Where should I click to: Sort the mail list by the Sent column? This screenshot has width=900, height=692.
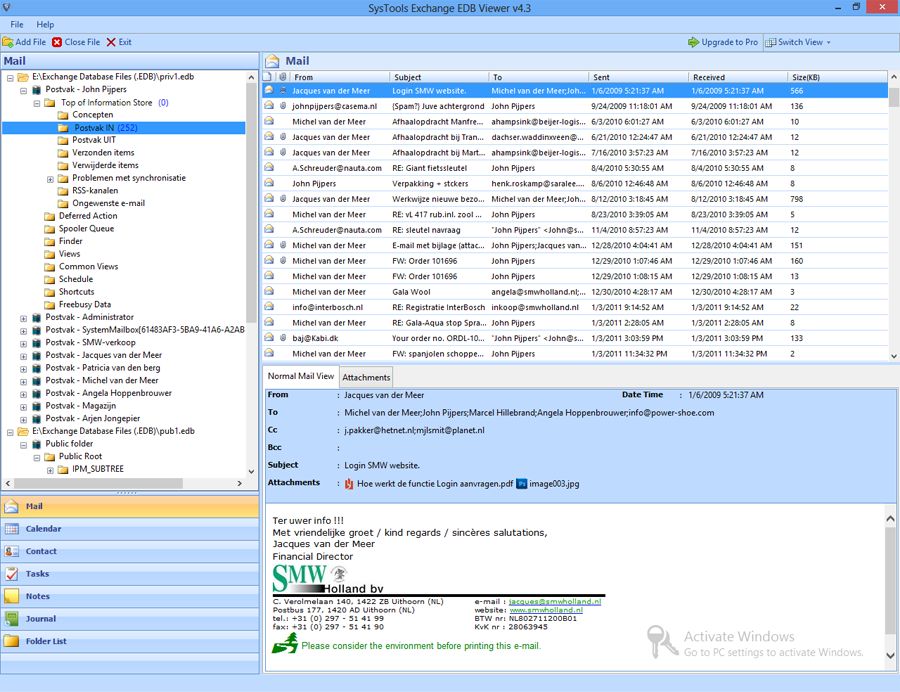[638, 77]
